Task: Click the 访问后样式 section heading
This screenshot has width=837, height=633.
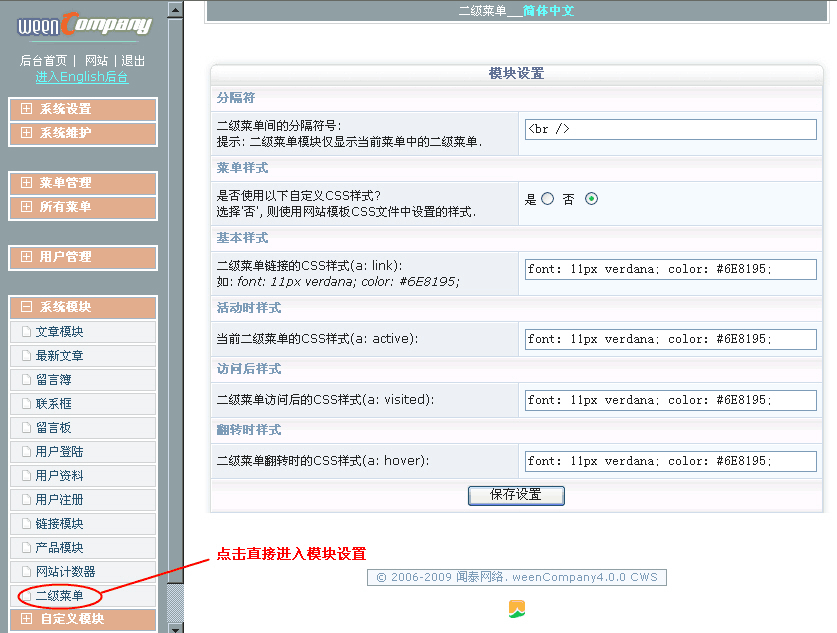Action: point(249,369)
